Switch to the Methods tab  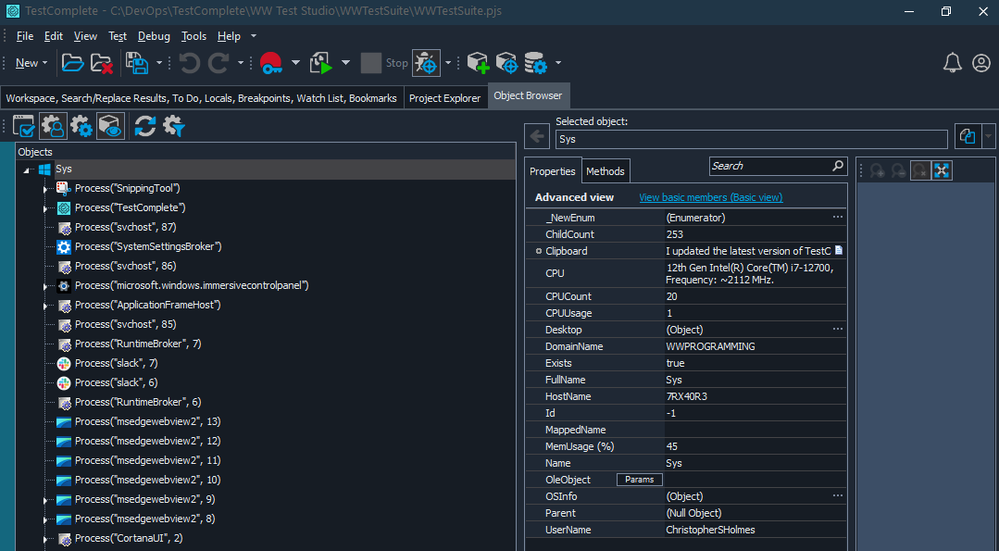(605, 171)
